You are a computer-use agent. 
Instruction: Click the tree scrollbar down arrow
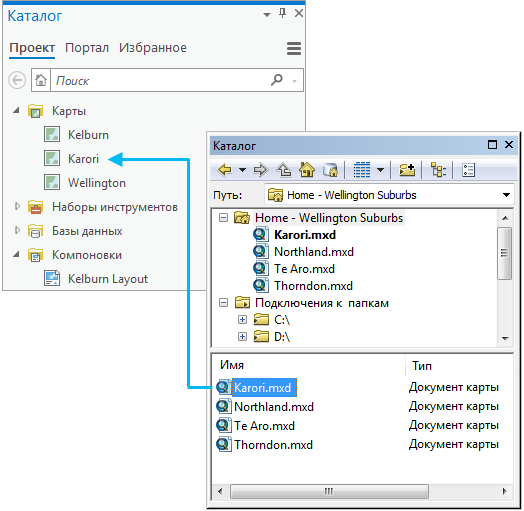click(x=505, y=339)
